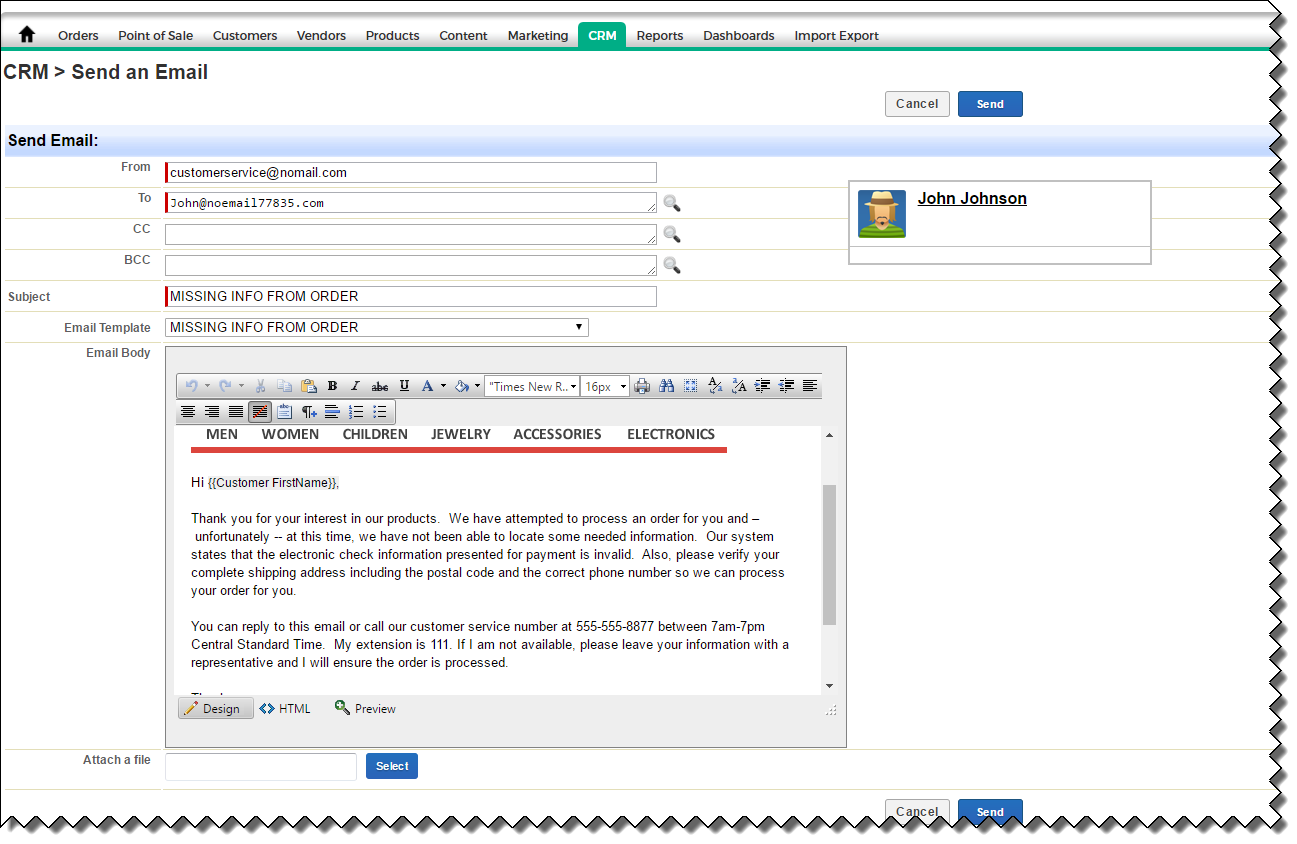
Task: Toggle italic formatting
Action: [x=356, y=386]
